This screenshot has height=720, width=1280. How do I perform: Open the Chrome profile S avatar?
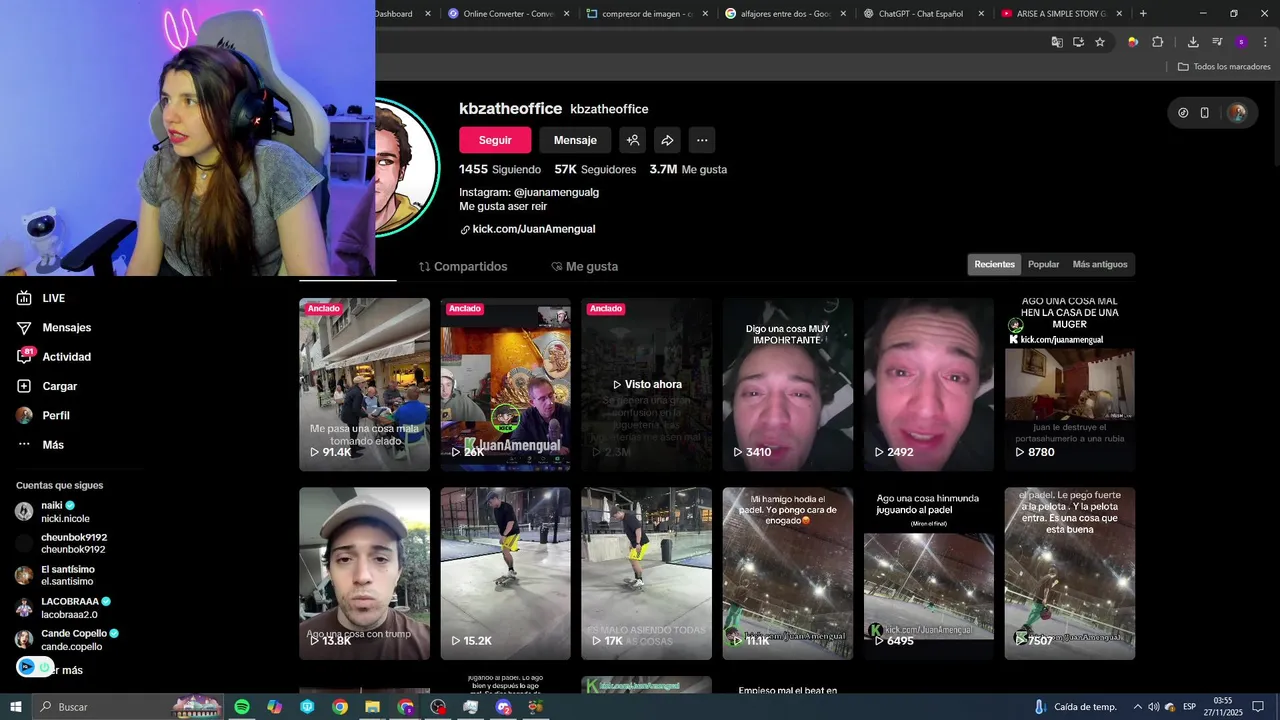click(1241, 42)
